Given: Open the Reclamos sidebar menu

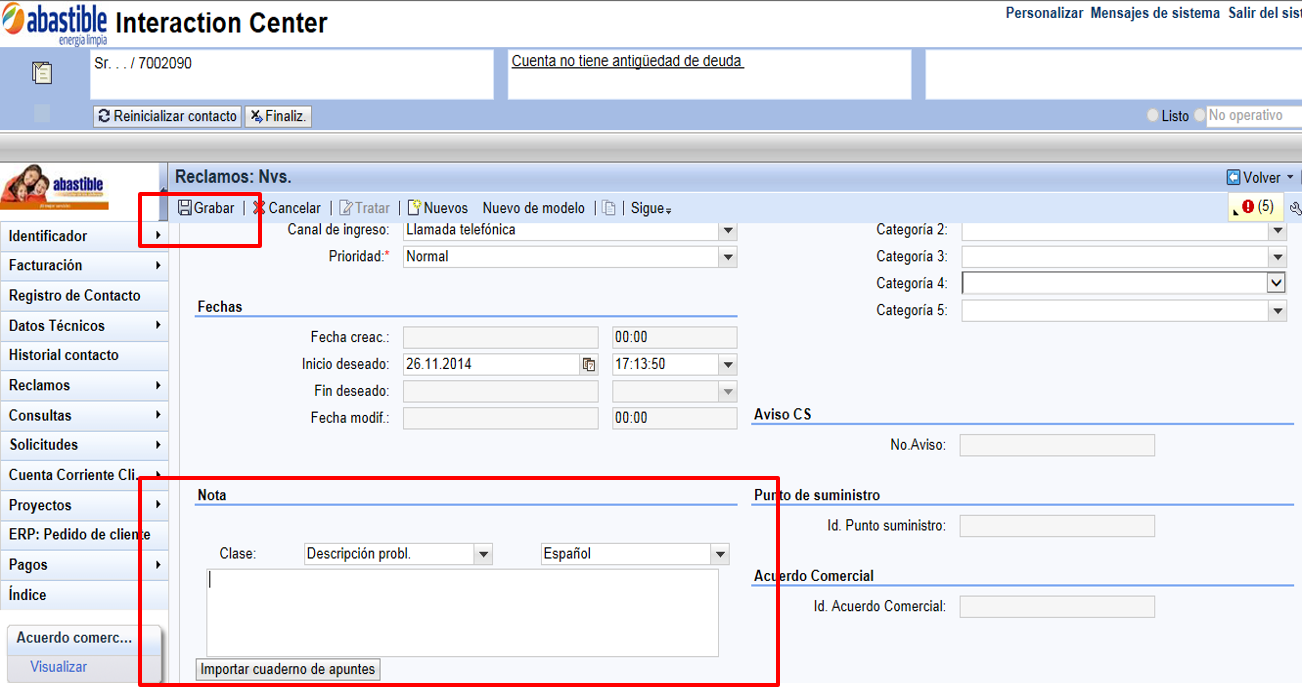Looking at the screenshot, I should 84,385.
